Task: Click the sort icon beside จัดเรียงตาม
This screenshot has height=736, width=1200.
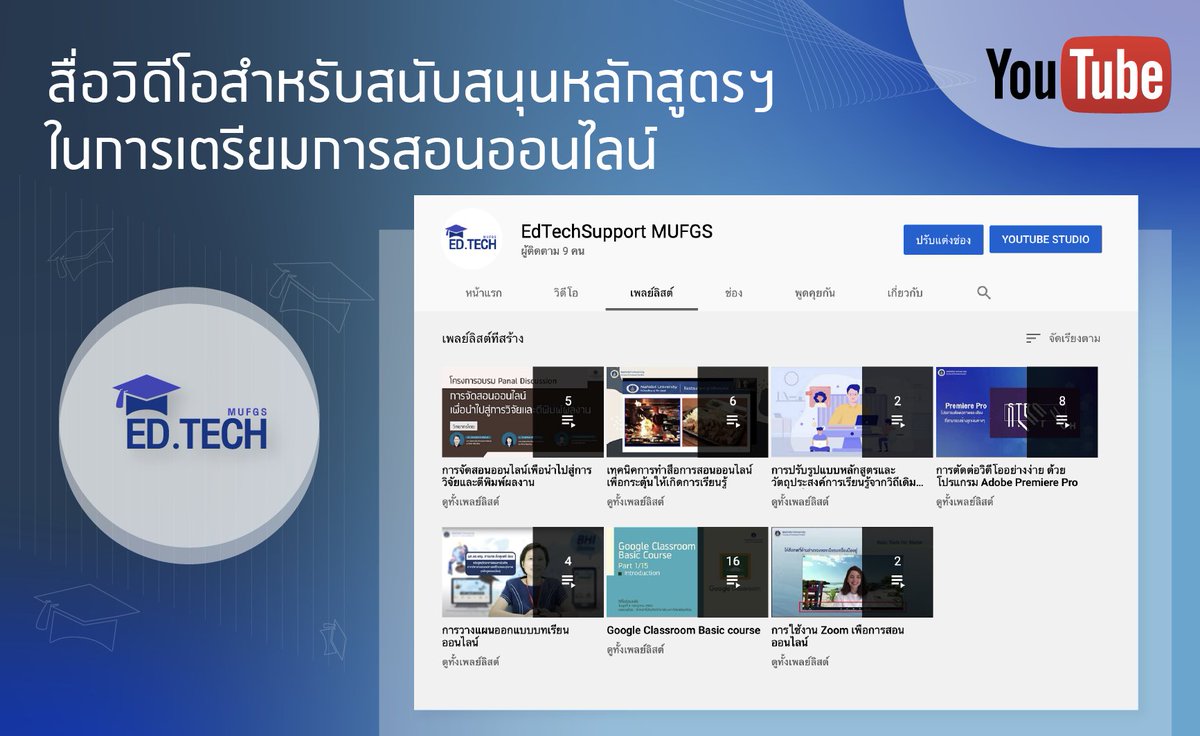Action: point(1033,338)
